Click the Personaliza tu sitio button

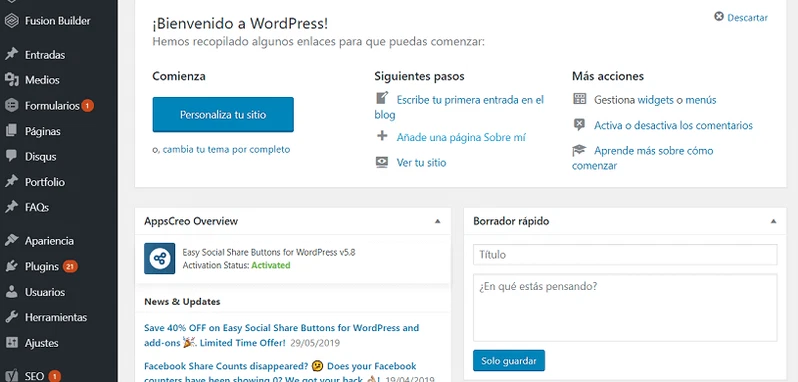tap(223, 114)
